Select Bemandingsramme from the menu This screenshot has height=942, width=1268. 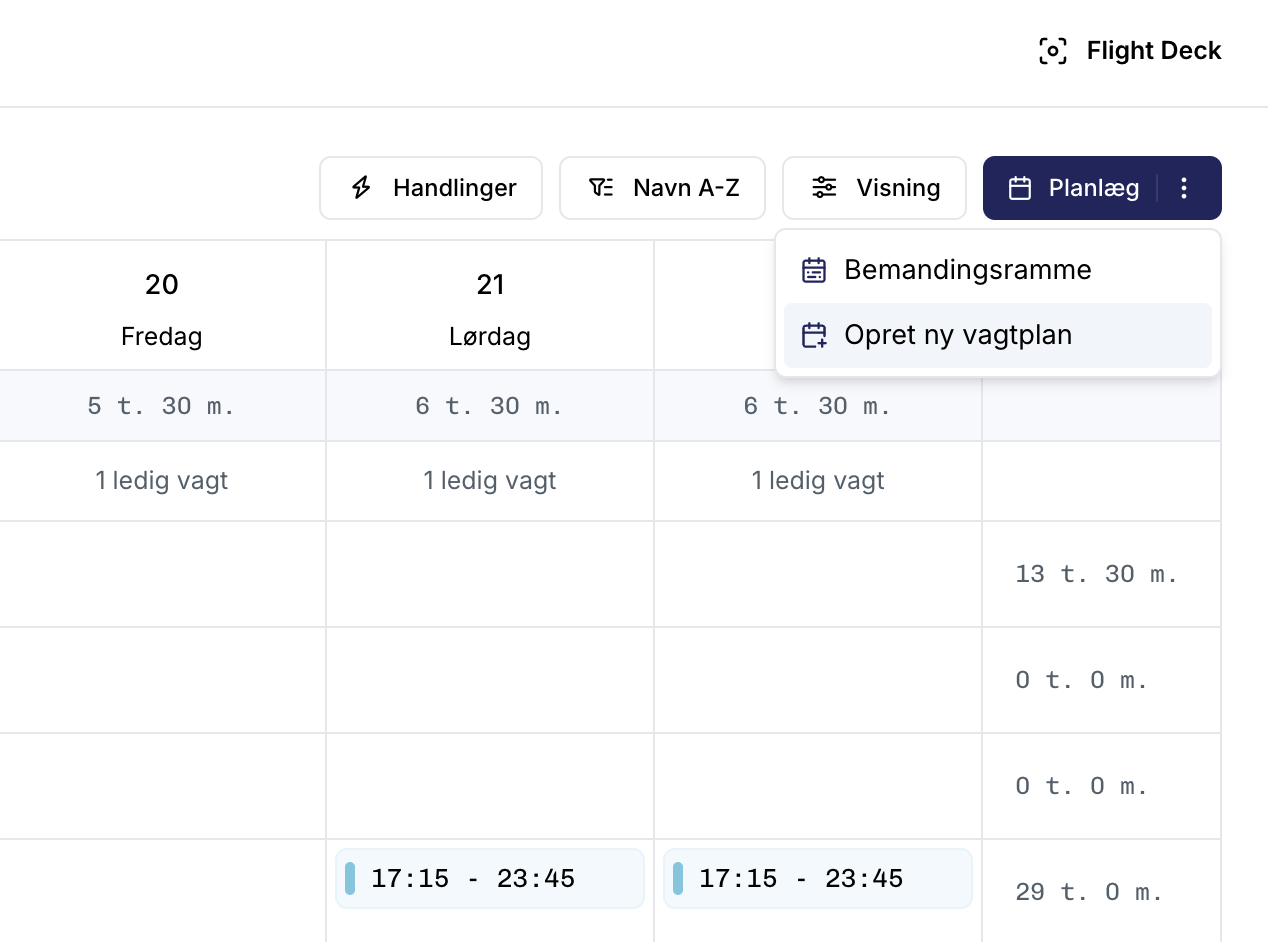point(967,270)
